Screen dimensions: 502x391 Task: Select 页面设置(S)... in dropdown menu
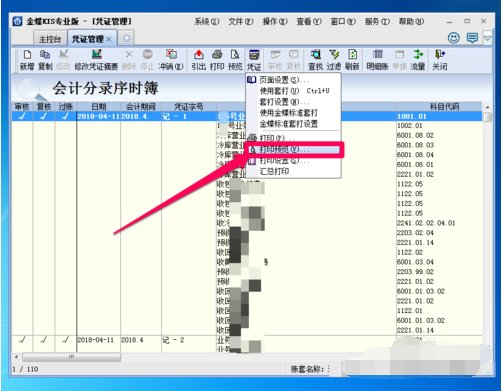point(293,80)
